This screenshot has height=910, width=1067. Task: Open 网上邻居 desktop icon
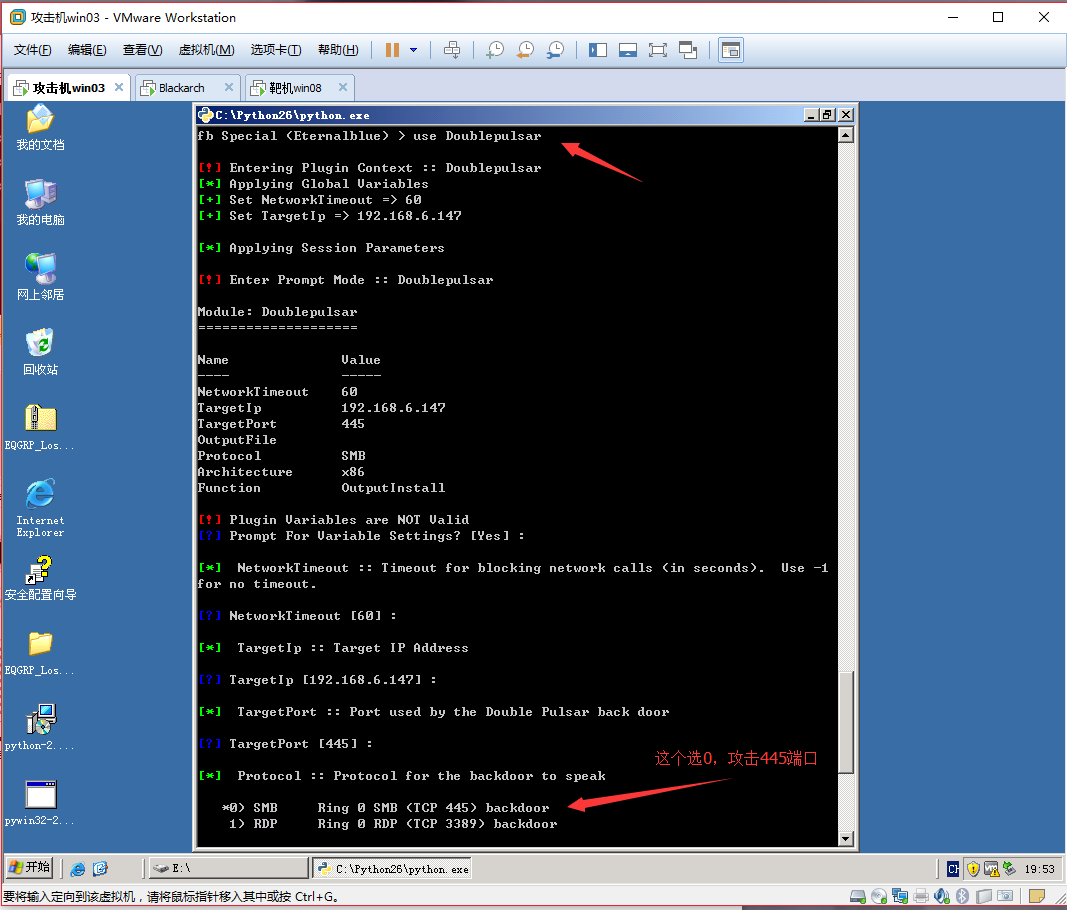pyautogui.click(x=40, y=277)
